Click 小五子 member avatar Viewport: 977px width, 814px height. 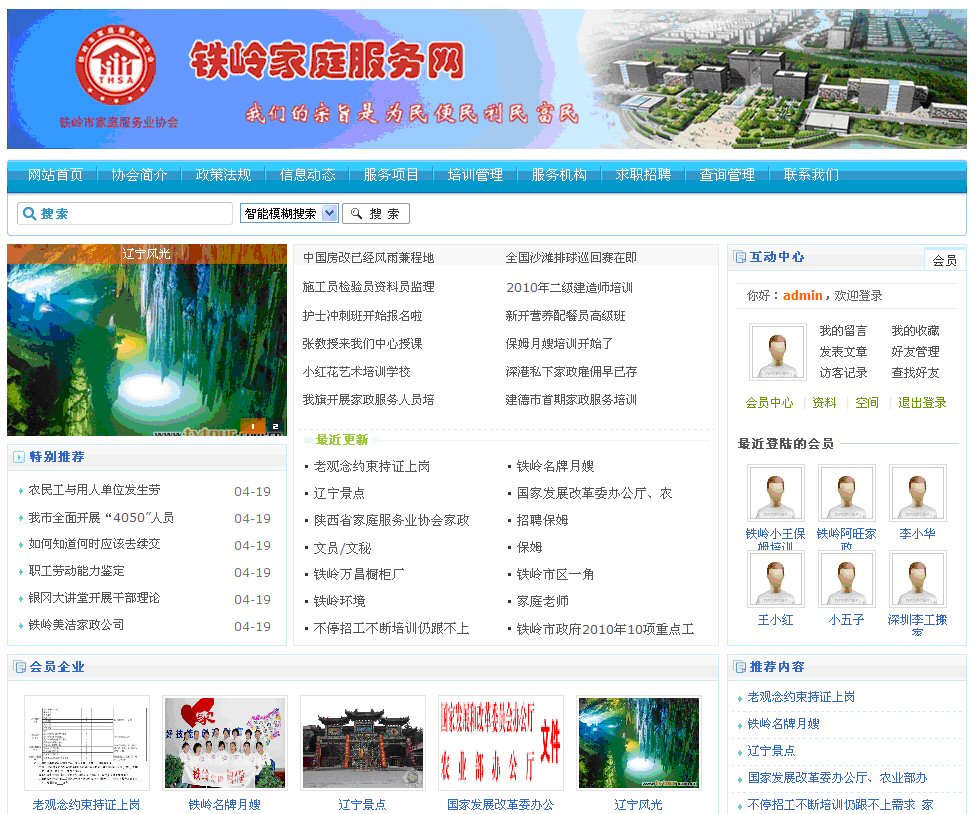846,579
